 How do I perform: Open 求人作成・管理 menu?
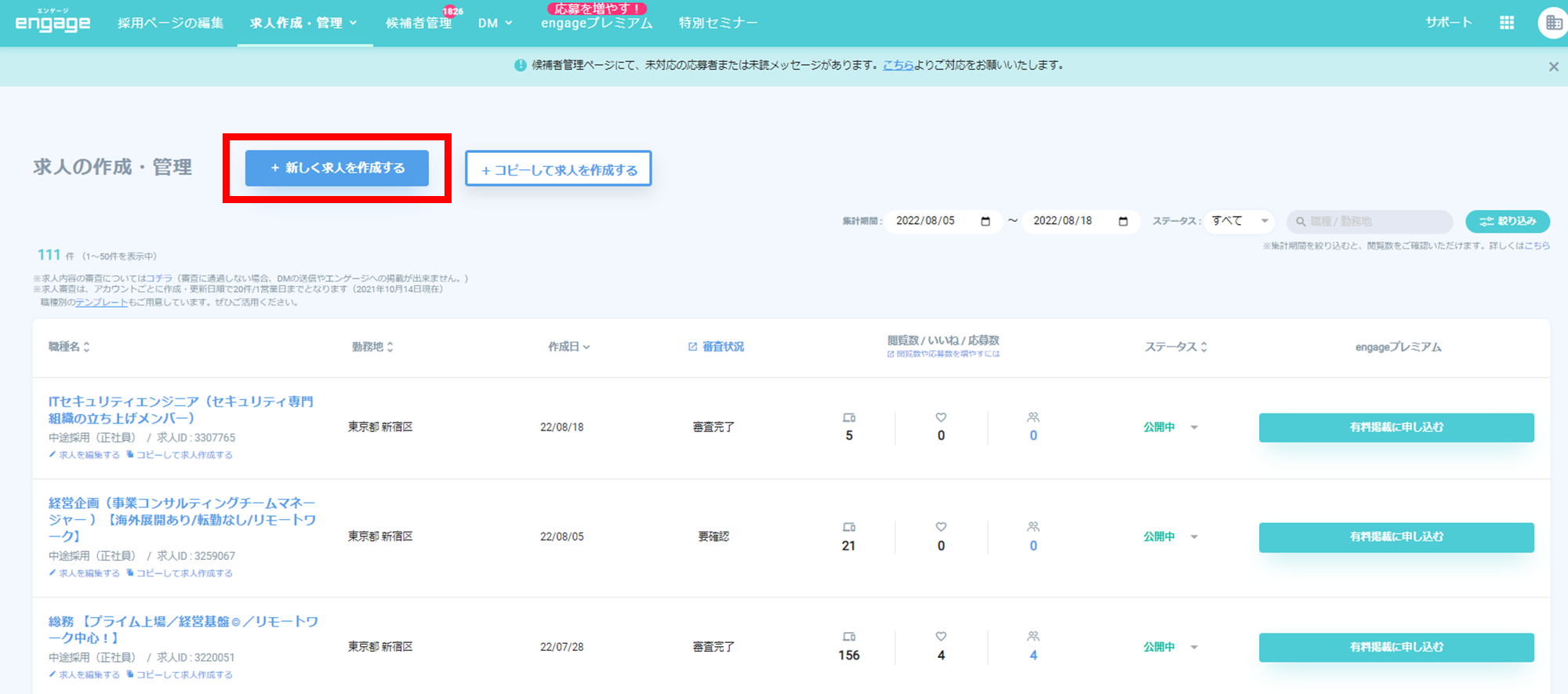tap(303, 23)
